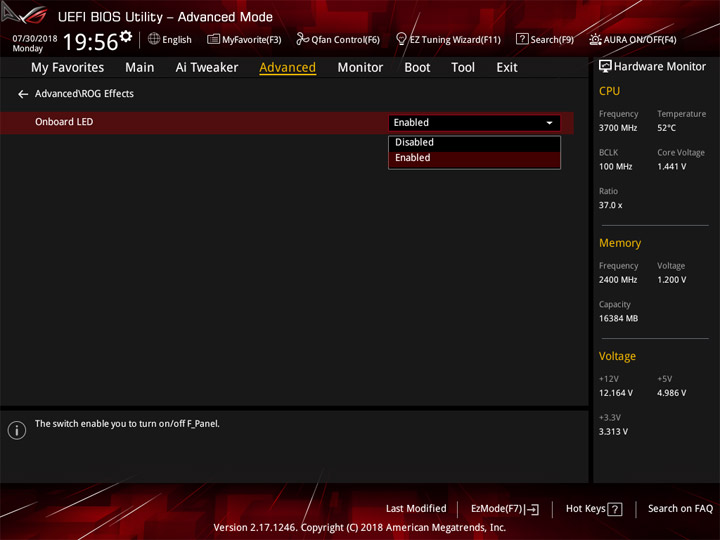
Task: Click Ratio value 37.0 x
Action: click(x=610, y=205)
